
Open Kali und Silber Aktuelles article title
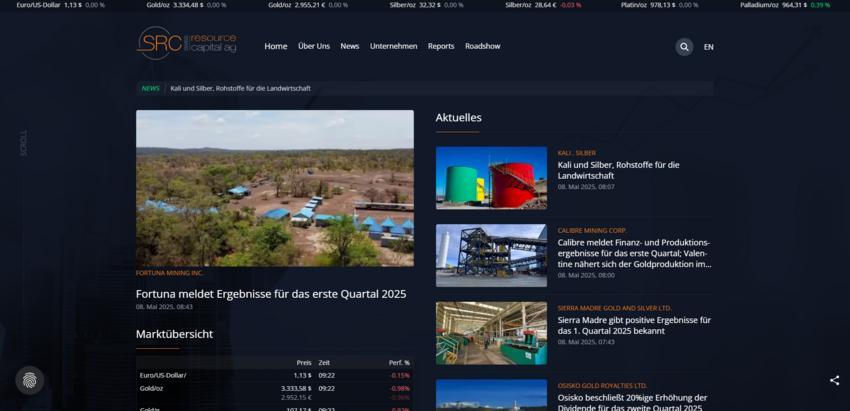click(619, 170)
